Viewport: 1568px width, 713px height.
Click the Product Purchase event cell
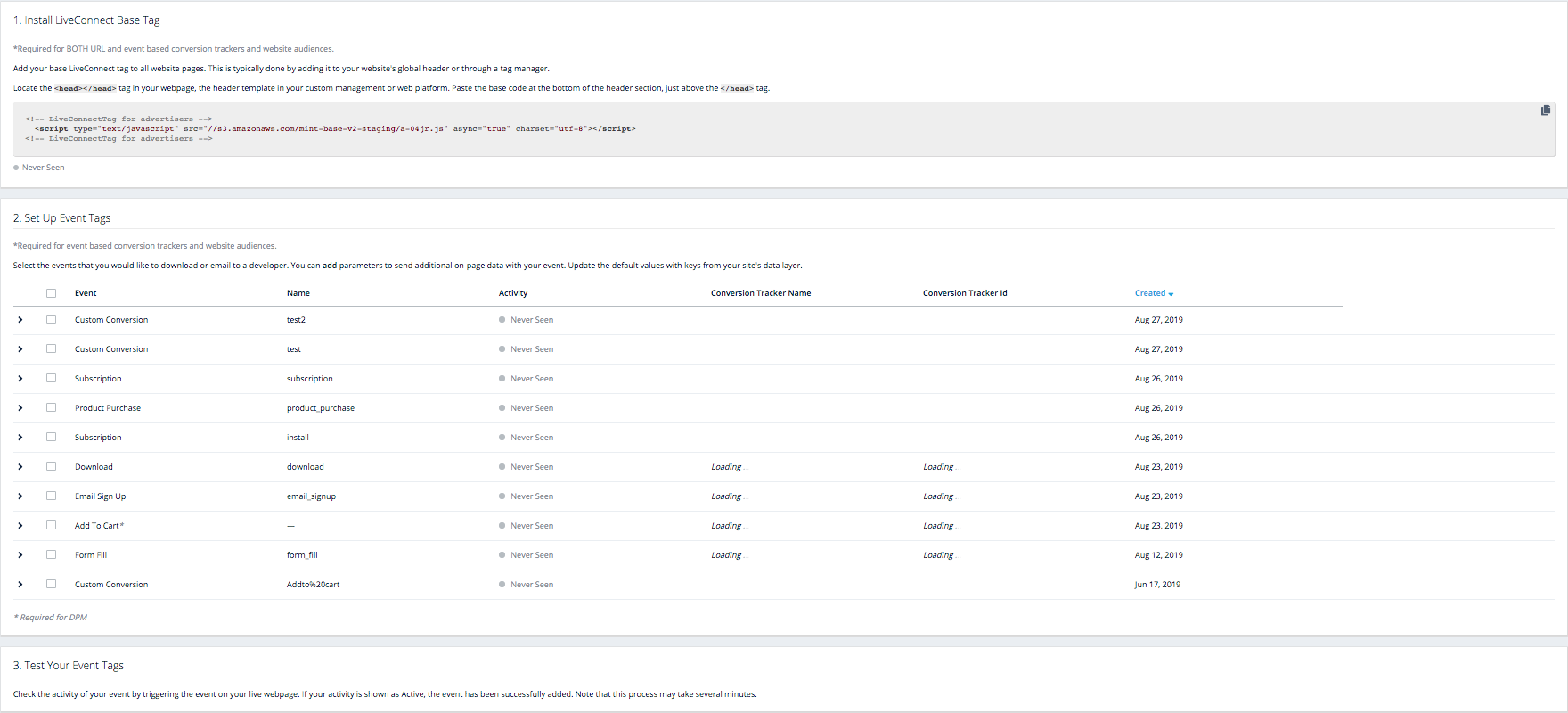(x=108, y=408)
